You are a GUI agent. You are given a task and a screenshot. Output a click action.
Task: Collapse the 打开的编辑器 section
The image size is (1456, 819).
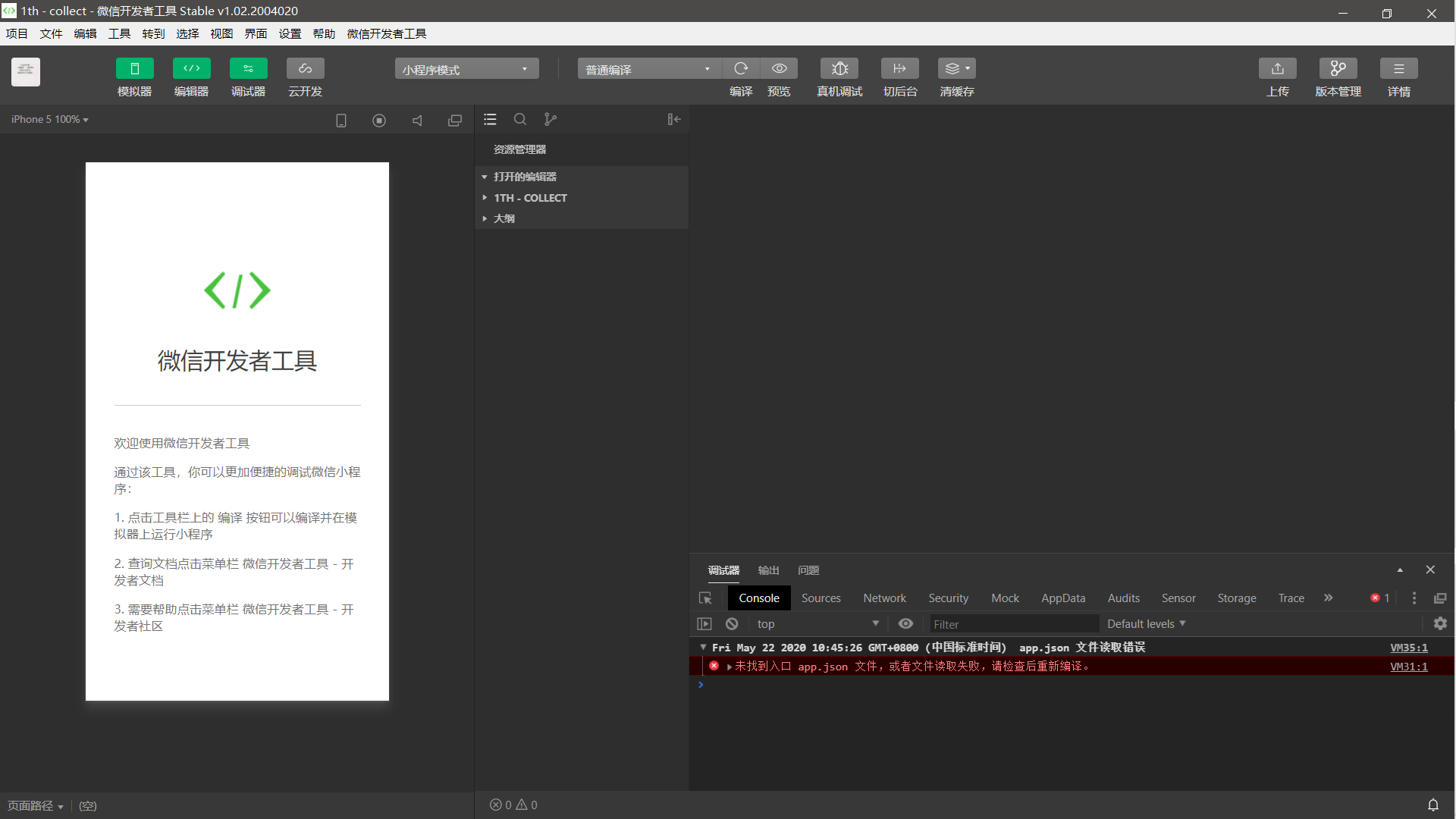coord(582,177)
